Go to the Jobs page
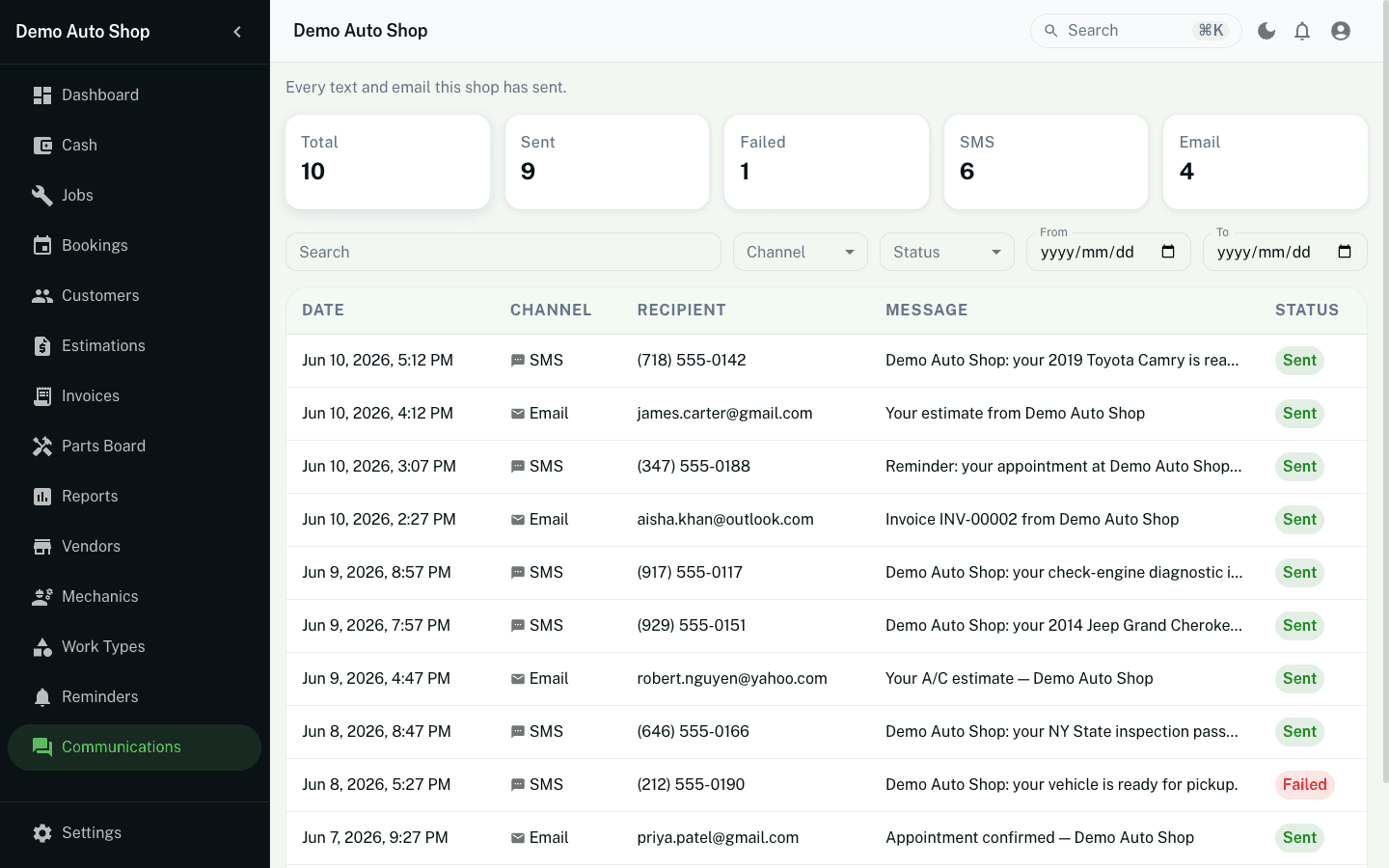Screen dimensions: 1389x868 pos(134,195)
